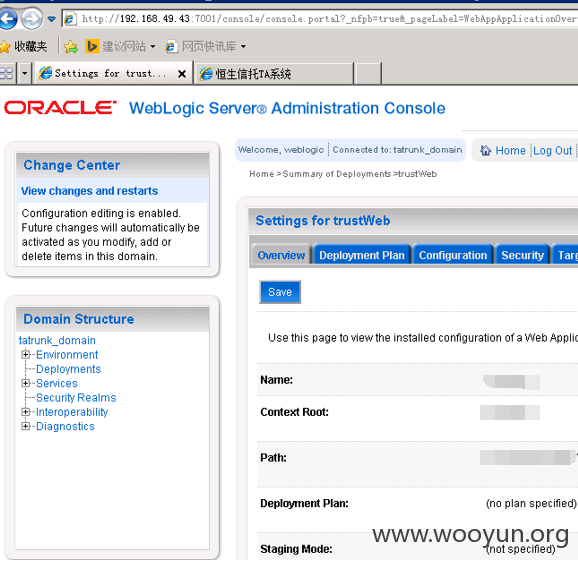Open the tab list dropdown arrow
578x563 pixels.
click(24, 73)
